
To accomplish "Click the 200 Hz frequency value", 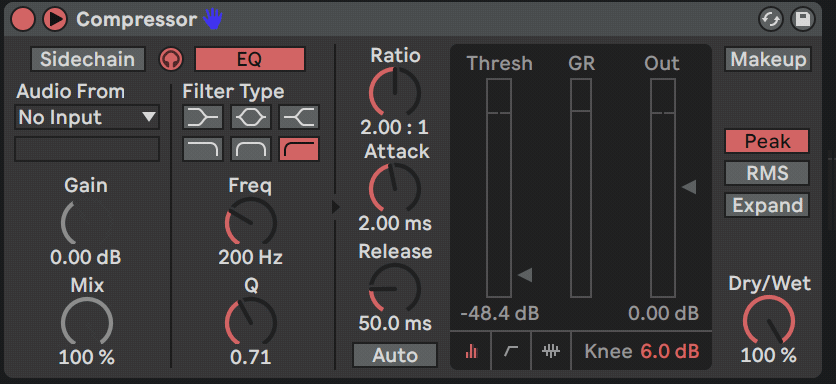I will click(251, 258).
